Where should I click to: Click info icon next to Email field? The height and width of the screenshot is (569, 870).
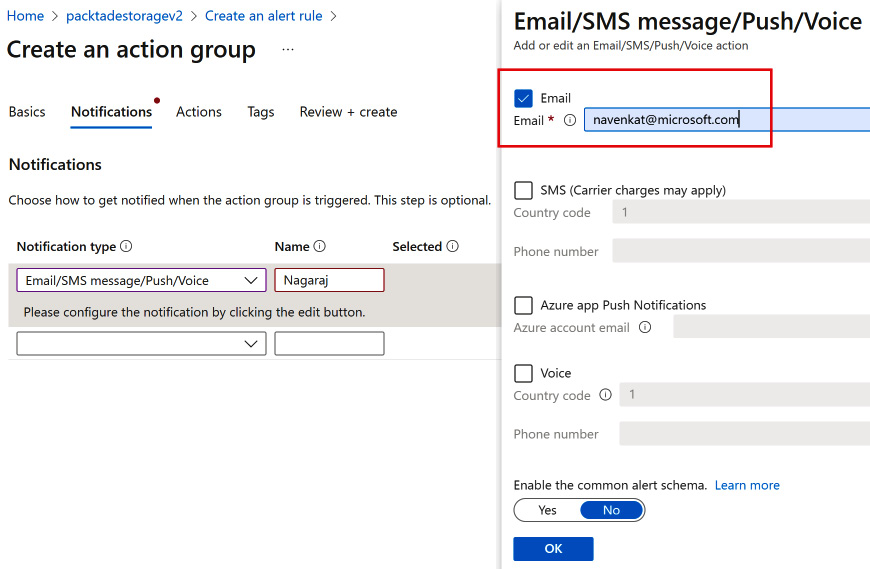coord(570,121)
